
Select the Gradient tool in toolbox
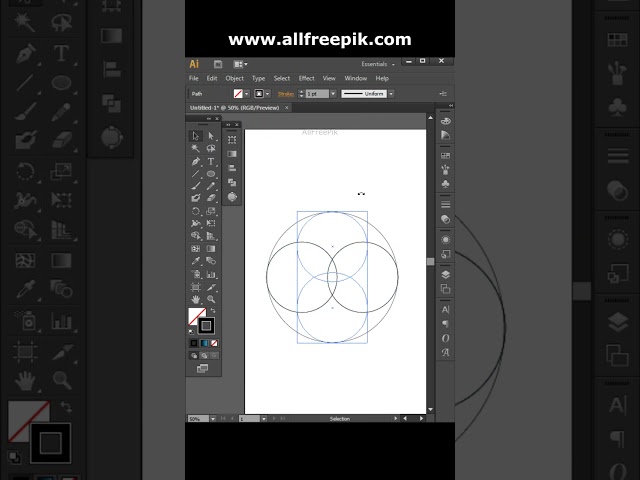(211, 249)
